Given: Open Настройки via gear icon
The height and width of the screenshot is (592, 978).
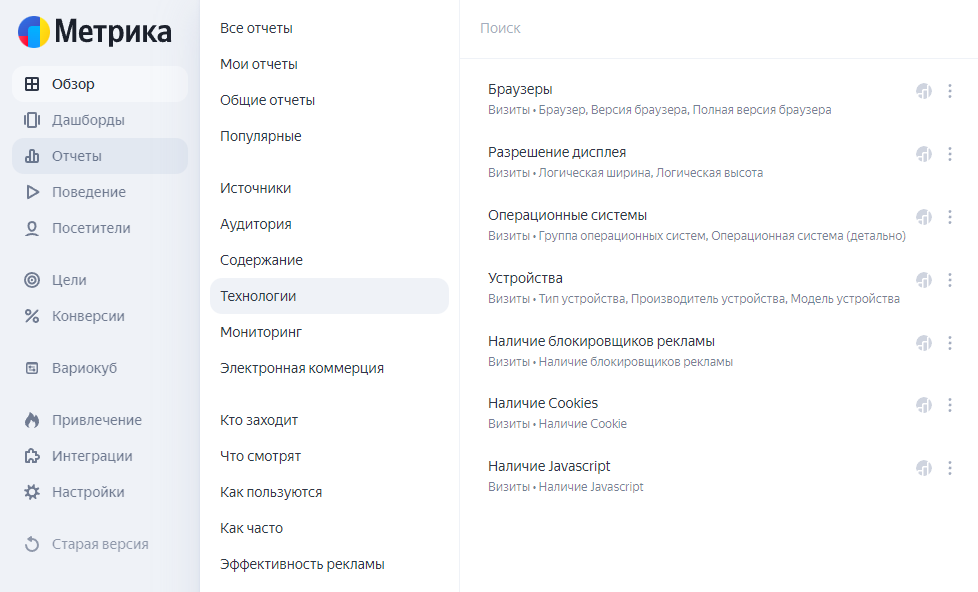Looking at the screenshot, I should pyautogui.click(x=32, y=492).
